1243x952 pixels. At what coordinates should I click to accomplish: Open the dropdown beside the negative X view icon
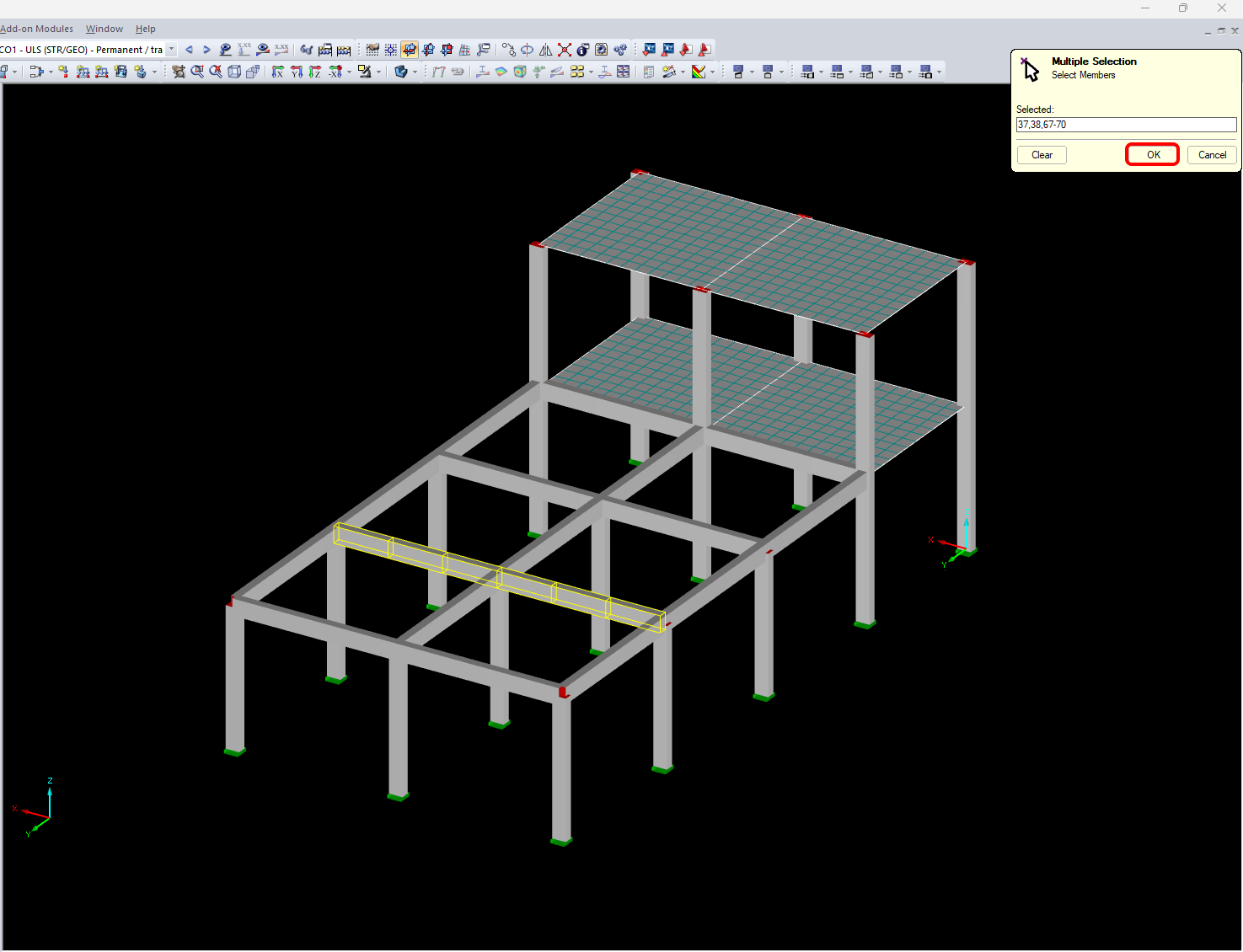coord(349,72)
